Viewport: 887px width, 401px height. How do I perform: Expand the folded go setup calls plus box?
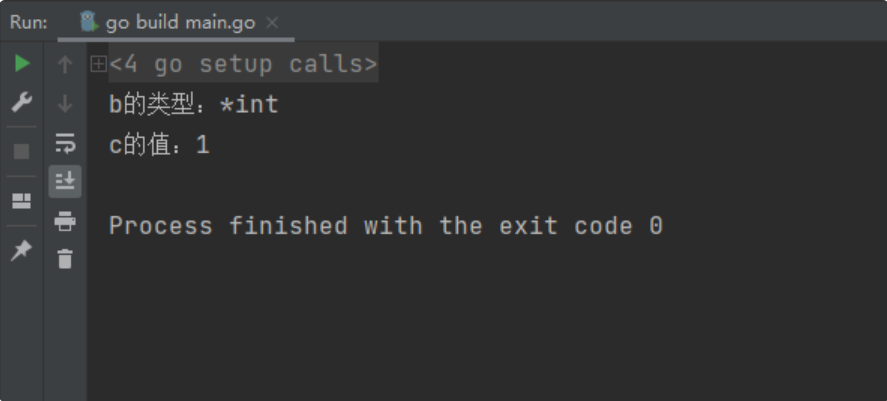pyautogui.click(x=98, y=64)
